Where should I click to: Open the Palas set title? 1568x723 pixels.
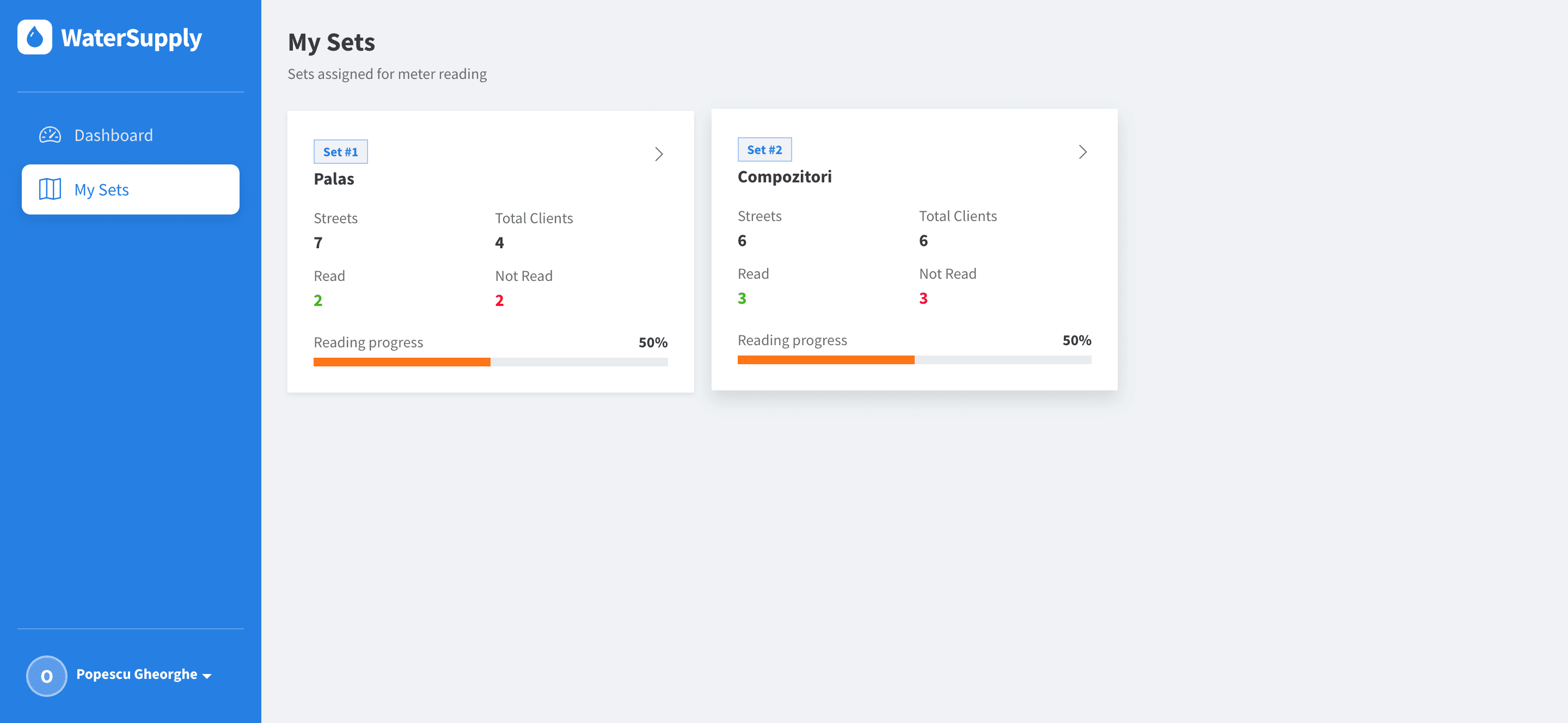[334, 179]
